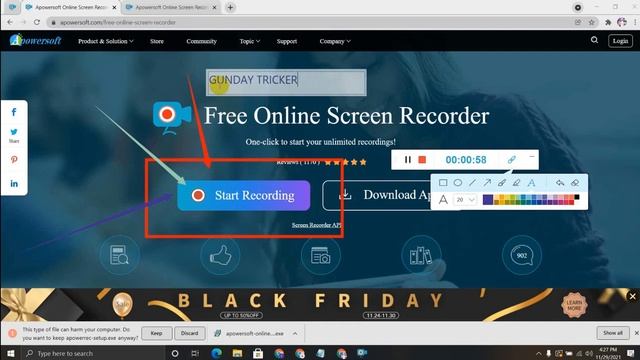Bookmark this page with the star icon

[x=591, y=22]
